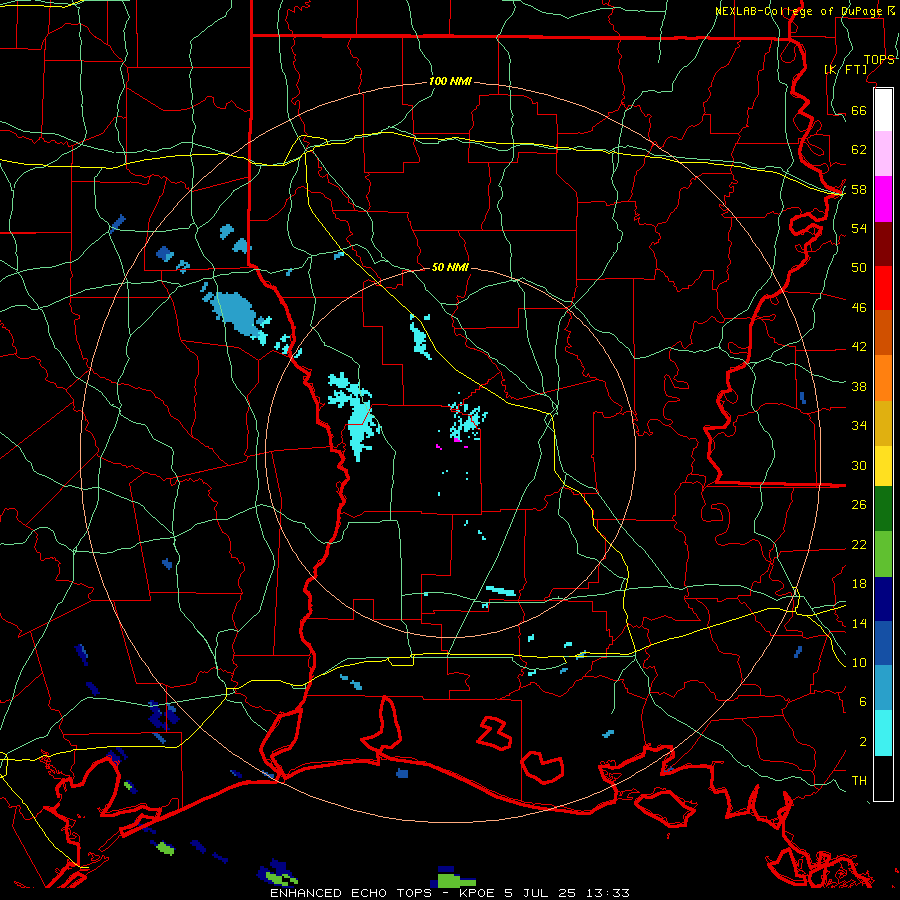Click the 5 JUL 25 date text
Image resolution: width=900 pixels, height=900 pixels.
click(542, 893)
